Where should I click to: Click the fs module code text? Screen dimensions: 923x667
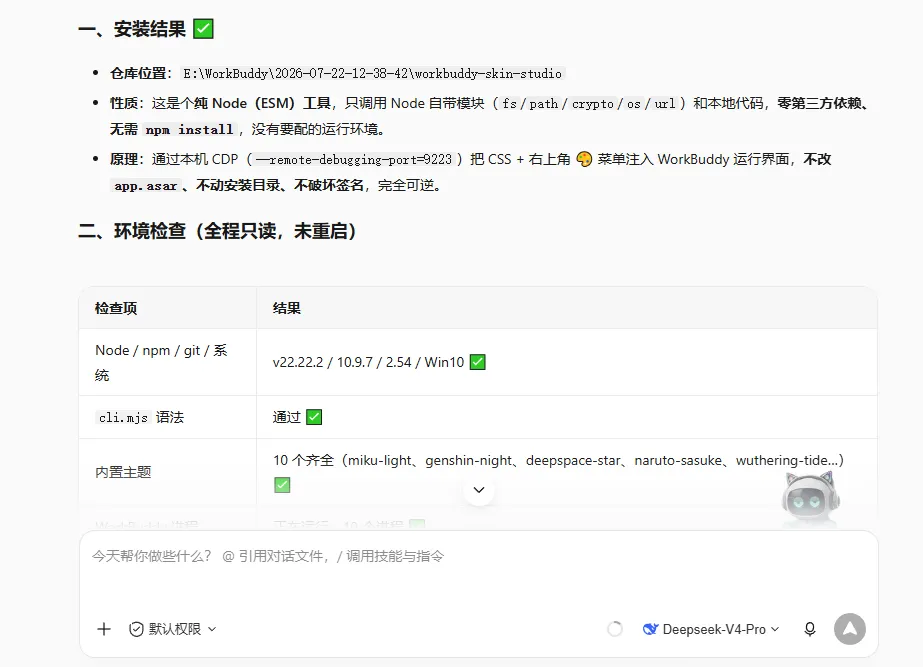coord(509,104)
